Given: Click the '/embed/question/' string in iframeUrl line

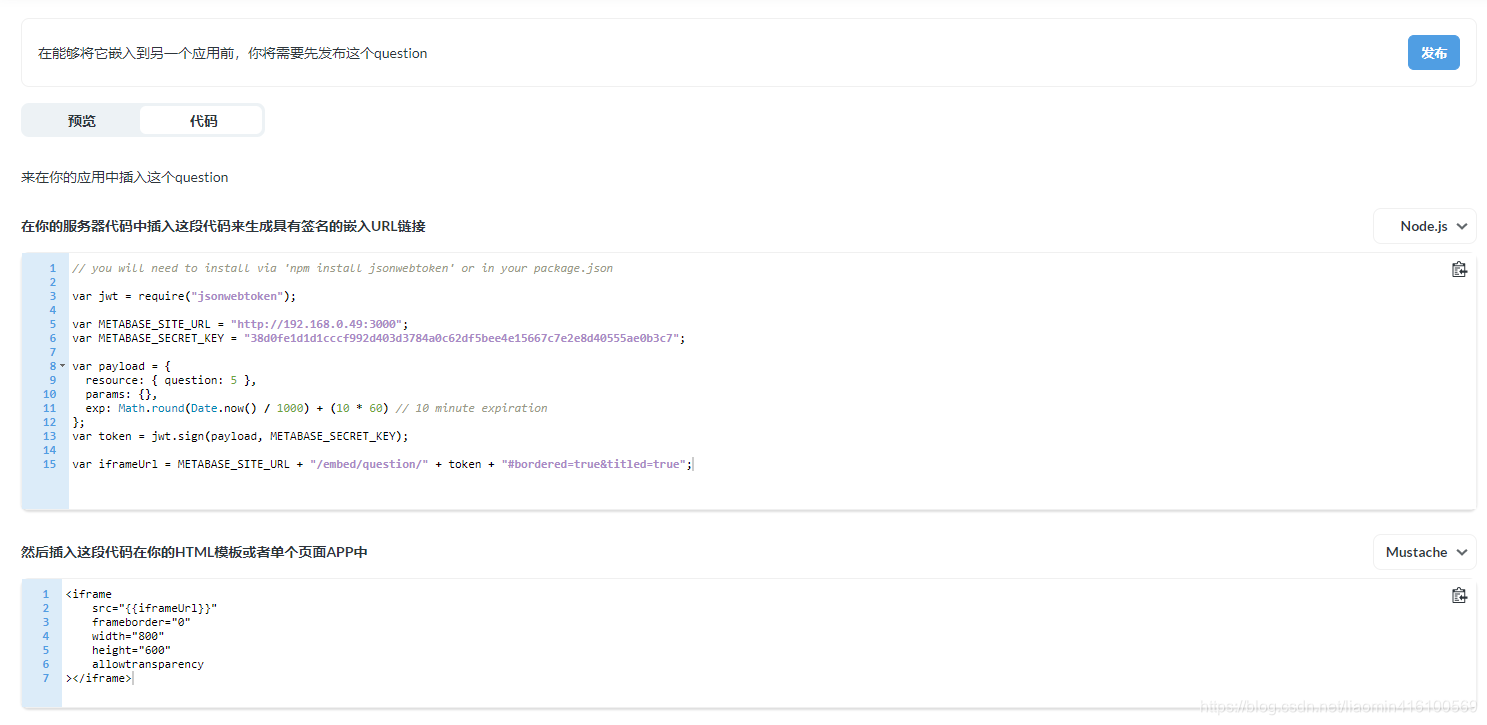Looking at the screenshot, I should (369, 464).
